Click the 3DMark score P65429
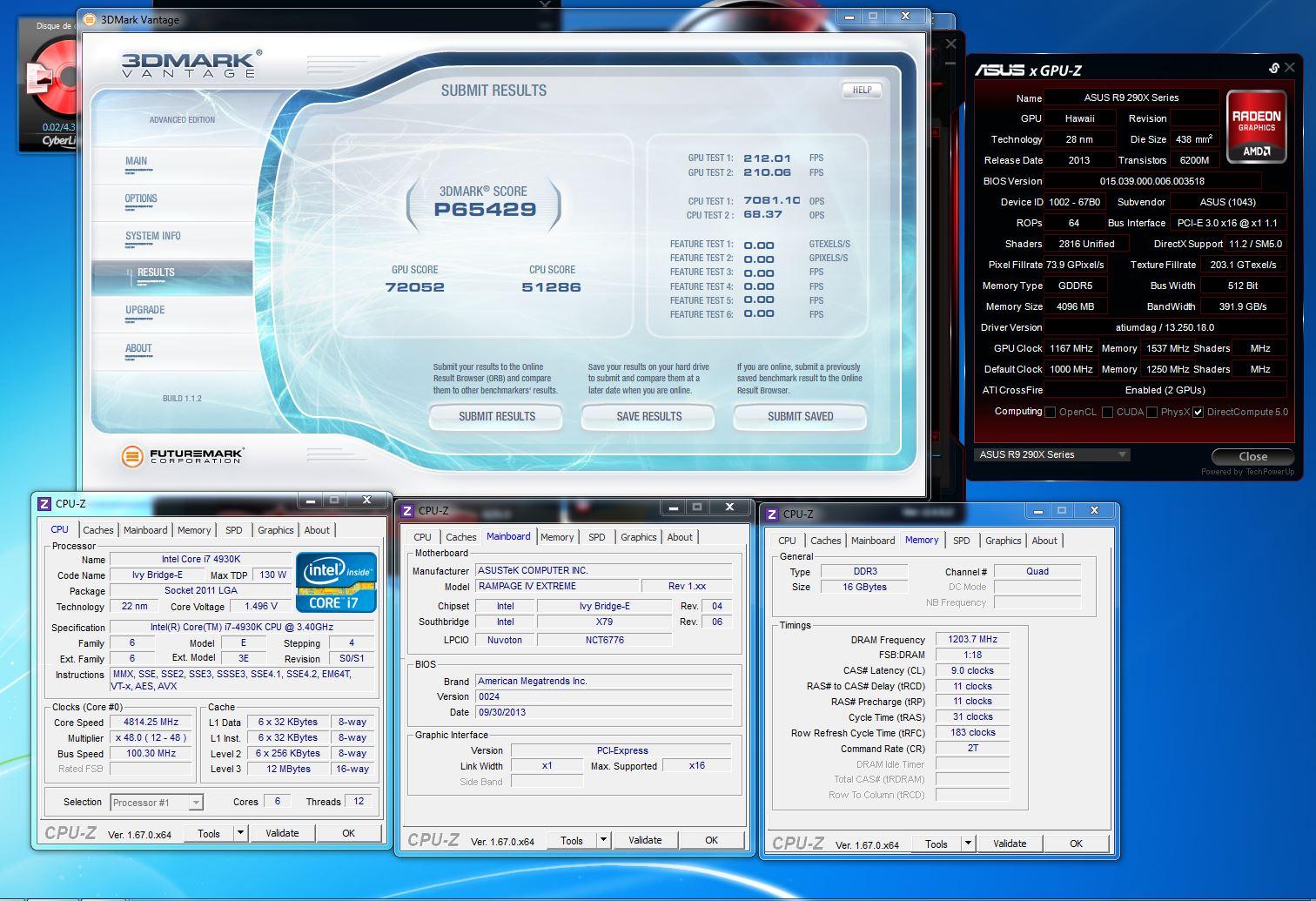This screenshot has width=1316, height=901. coord(486,210)
